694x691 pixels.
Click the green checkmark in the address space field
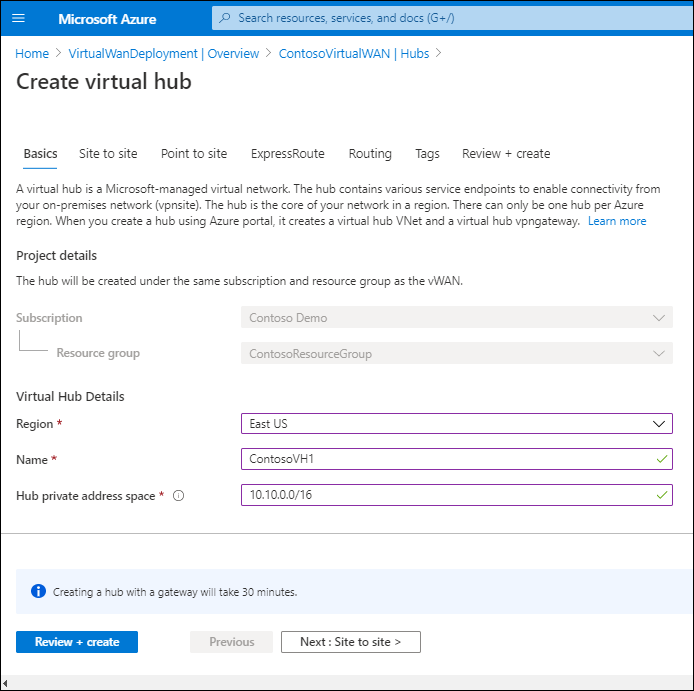coord(662,495)
